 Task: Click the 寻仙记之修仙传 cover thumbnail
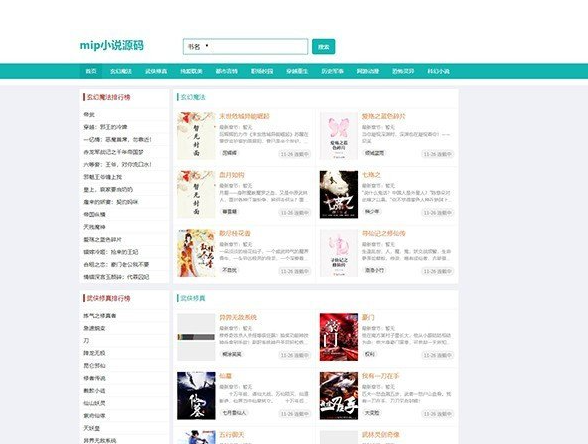point(339,253)
